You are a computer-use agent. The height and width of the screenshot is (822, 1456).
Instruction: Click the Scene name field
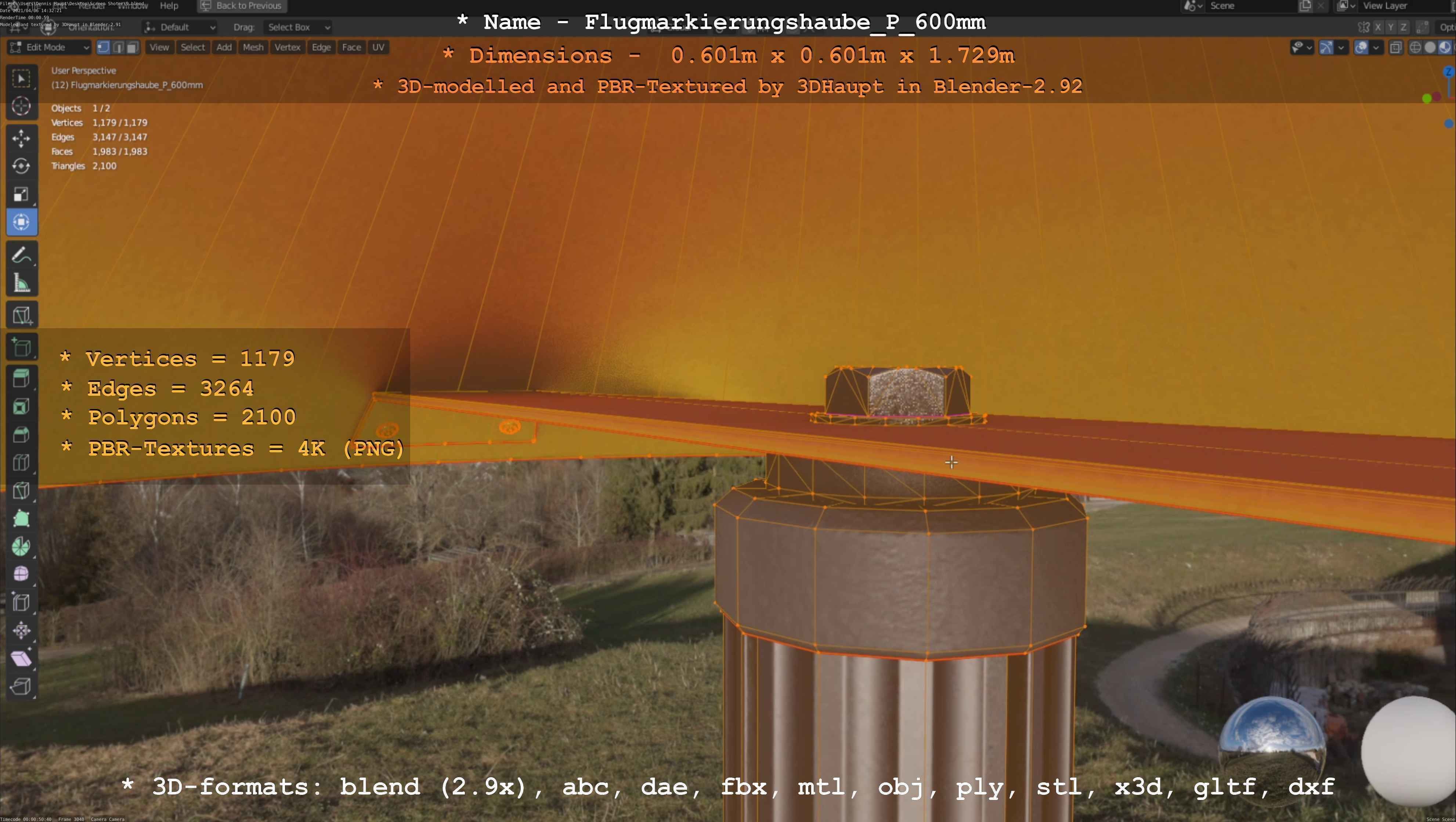[x=1252, y=6]
